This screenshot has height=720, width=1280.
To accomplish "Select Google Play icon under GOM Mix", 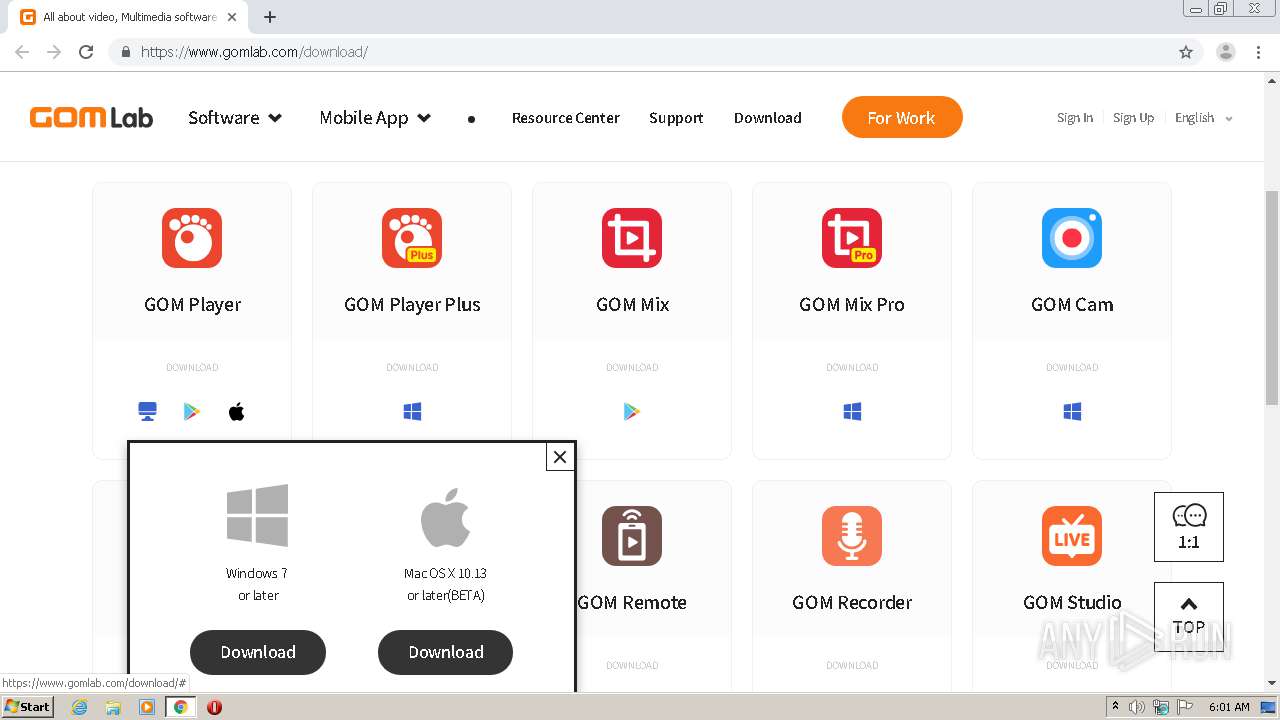I will click(632, 411).
